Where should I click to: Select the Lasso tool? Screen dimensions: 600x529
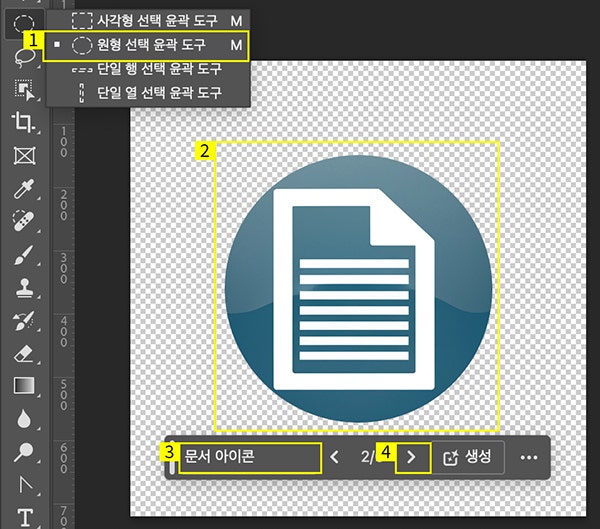[24, 57]
